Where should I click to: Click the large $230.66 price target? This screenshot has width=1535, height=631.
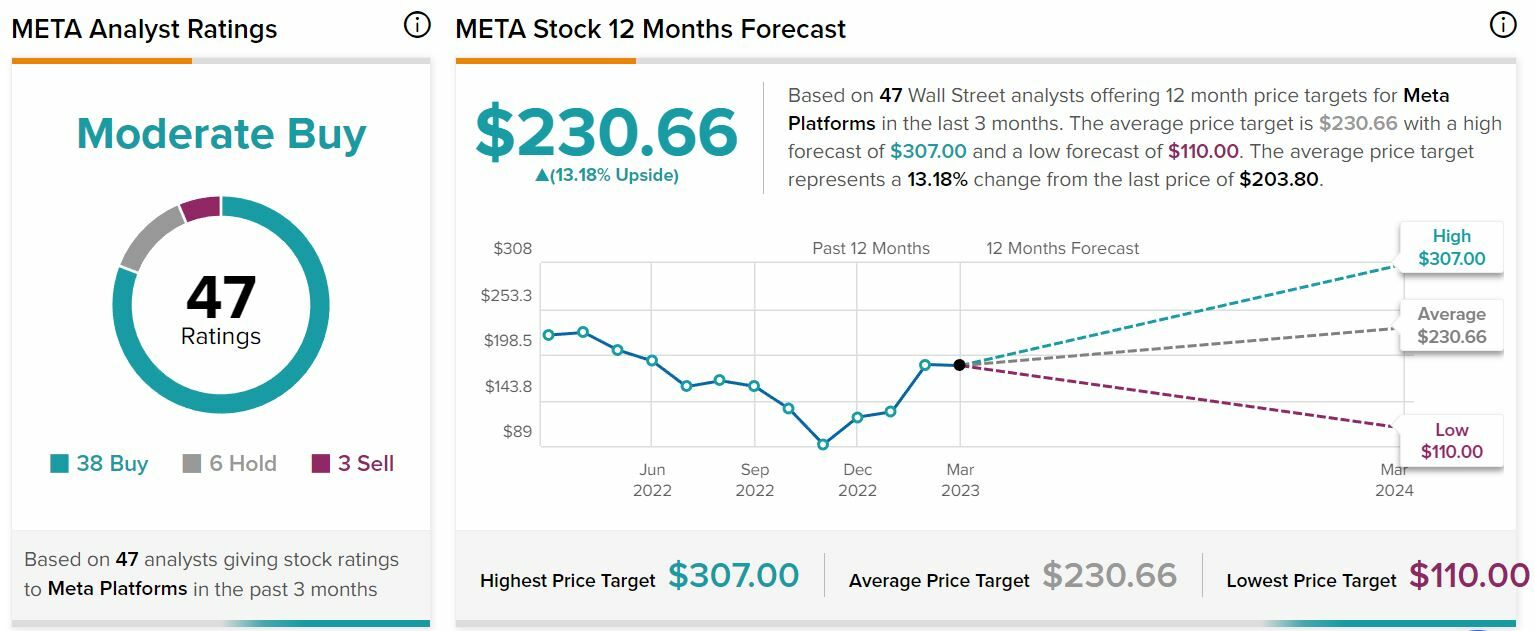pyautogui.click(x=606, y=133)
